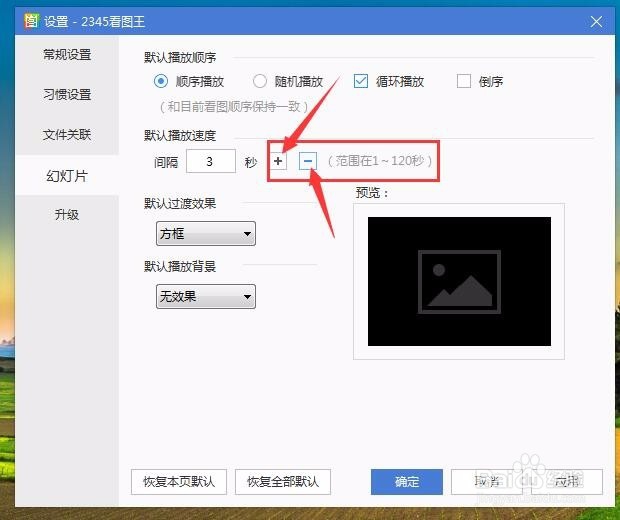Image resolution: width=620 pixels, height=520 pixels.
Task: Enable the 倒序 checkbox
Action: [464, 81]
